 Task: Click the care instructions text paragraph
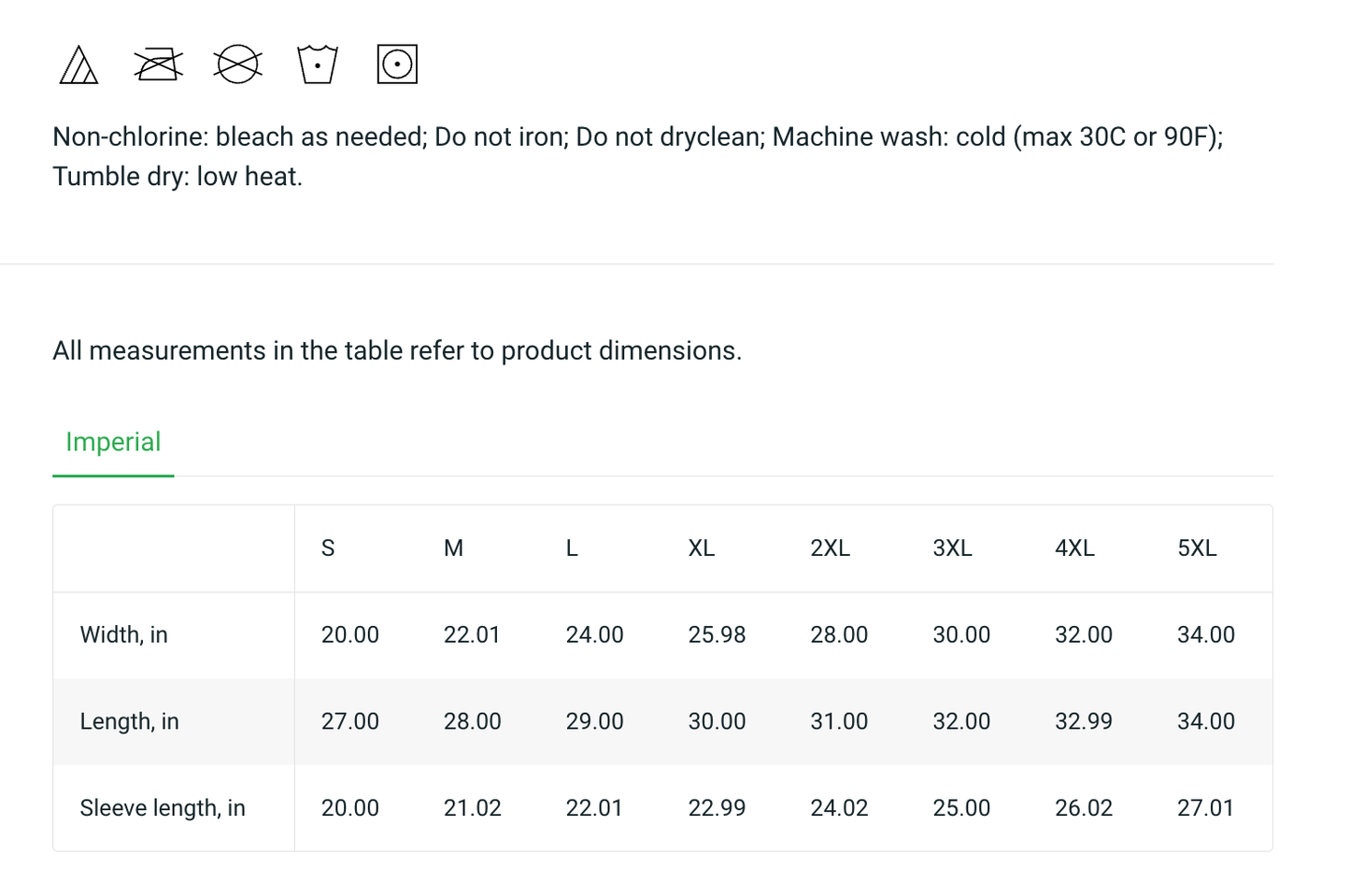point(638,156)
